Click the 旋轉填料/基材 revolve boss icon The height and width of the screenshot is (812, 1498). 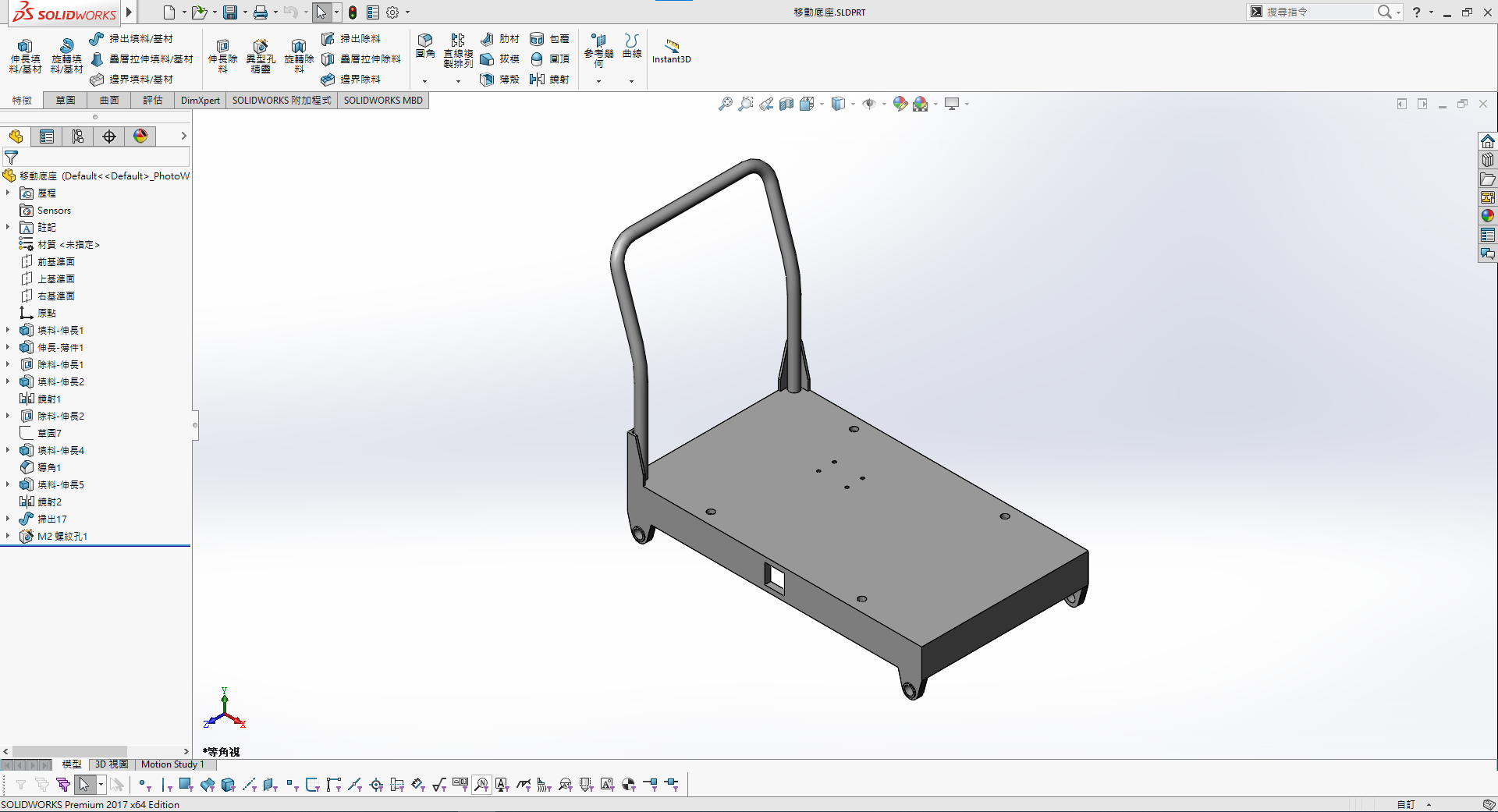tap(66, 46)
